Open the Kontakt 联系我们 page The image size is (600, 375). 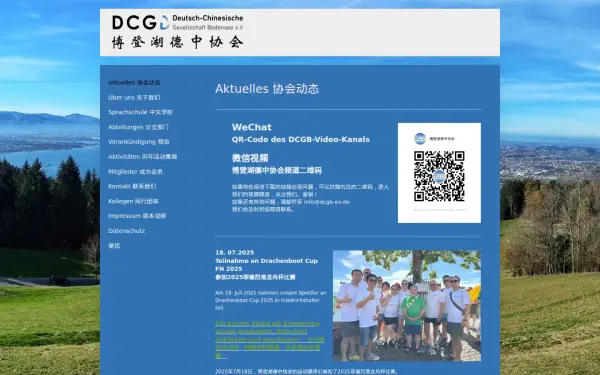132,186
